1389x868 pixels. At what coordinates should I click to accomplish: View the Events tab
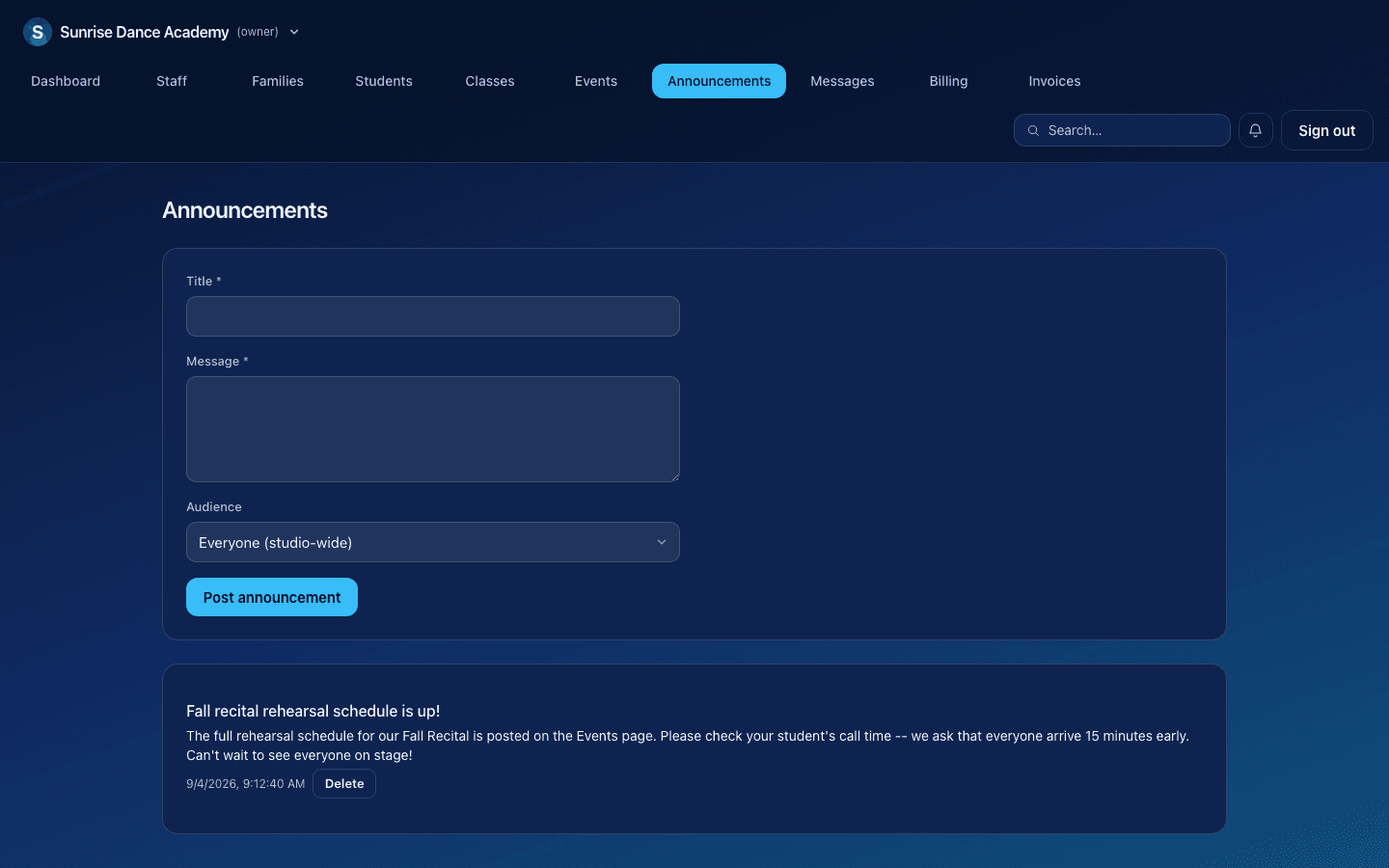[x=596, y=81]
